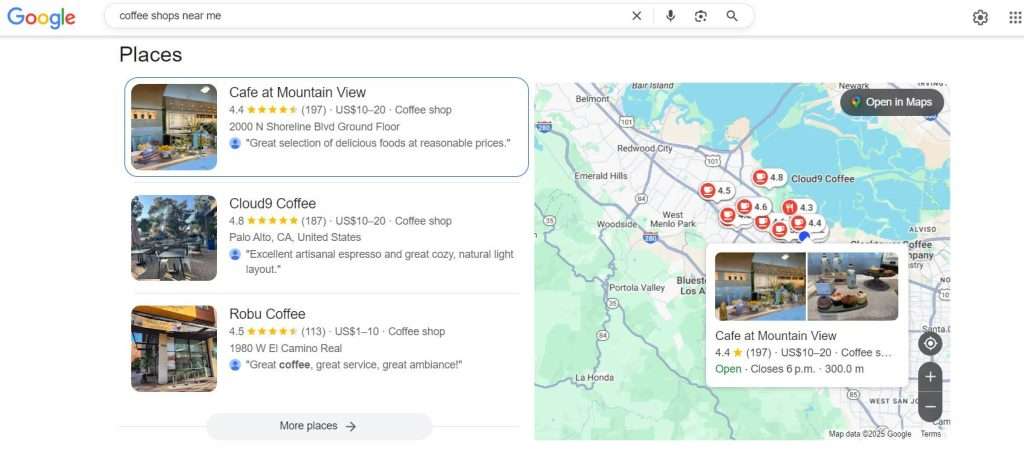The image size is (1024, 465).
Task: Submit search with the magnifier icon
Action: [x=732, y=16]
